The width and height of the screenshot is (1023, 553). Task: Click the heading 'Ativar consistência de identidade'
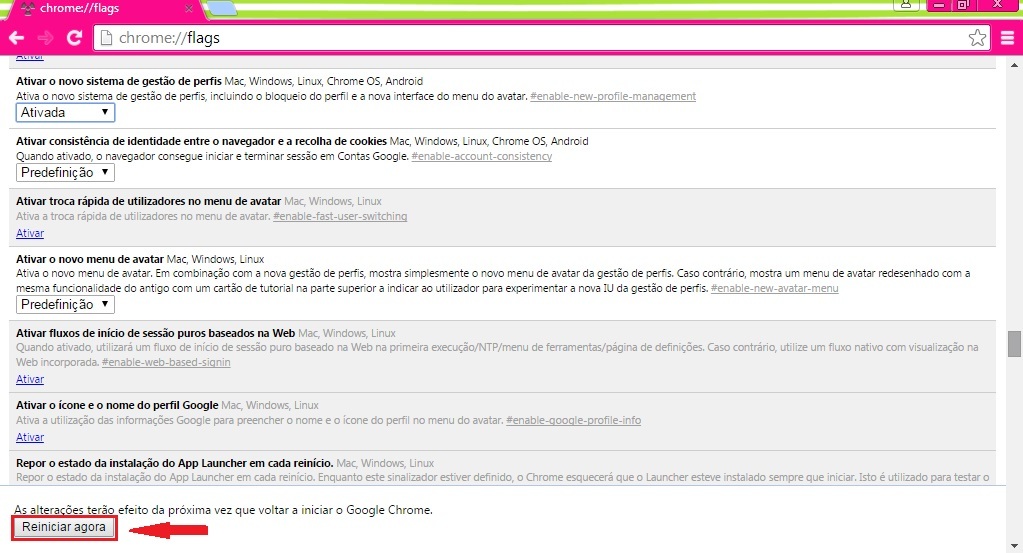click(x=202, y=141)
